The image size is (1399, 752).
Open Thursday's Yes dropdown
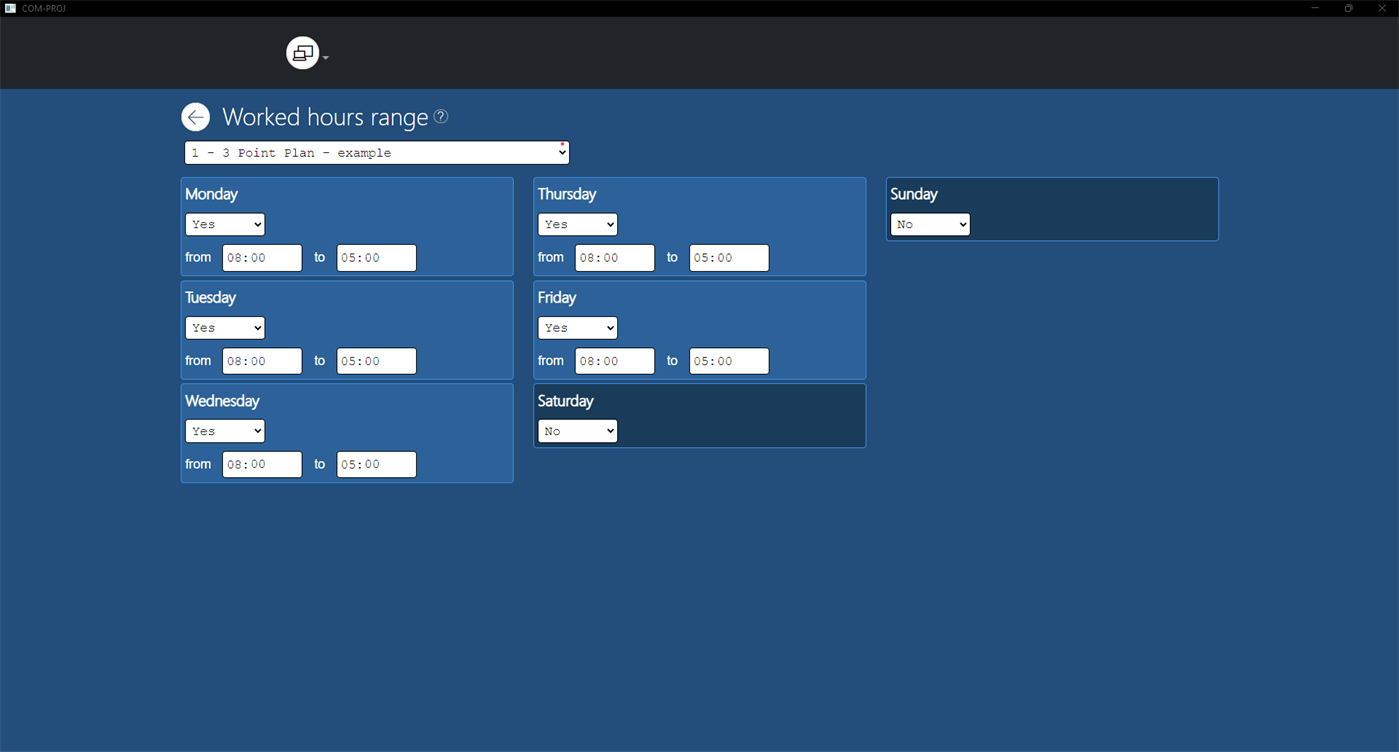(x=577, y=224)
